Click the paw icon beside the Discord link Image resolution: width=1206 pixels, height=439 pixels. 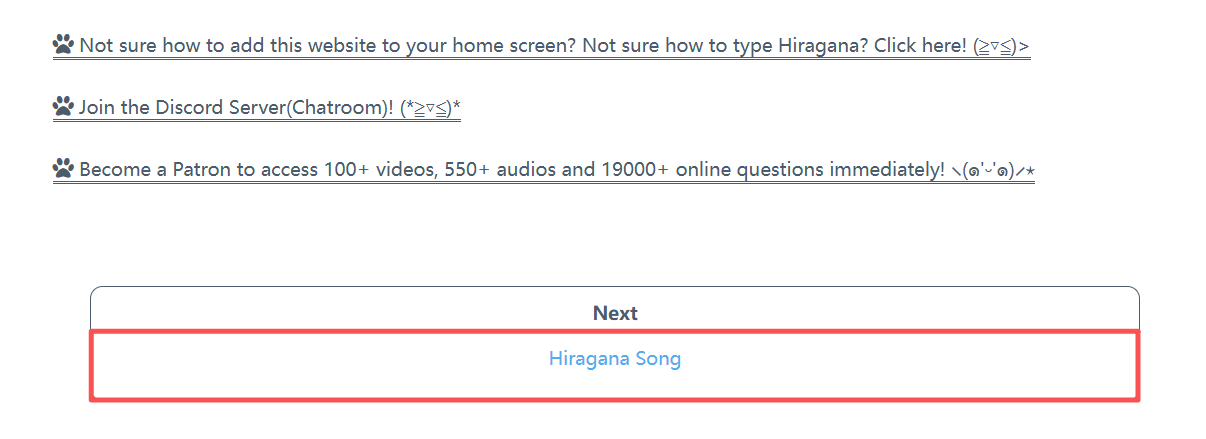click(64, 107)
